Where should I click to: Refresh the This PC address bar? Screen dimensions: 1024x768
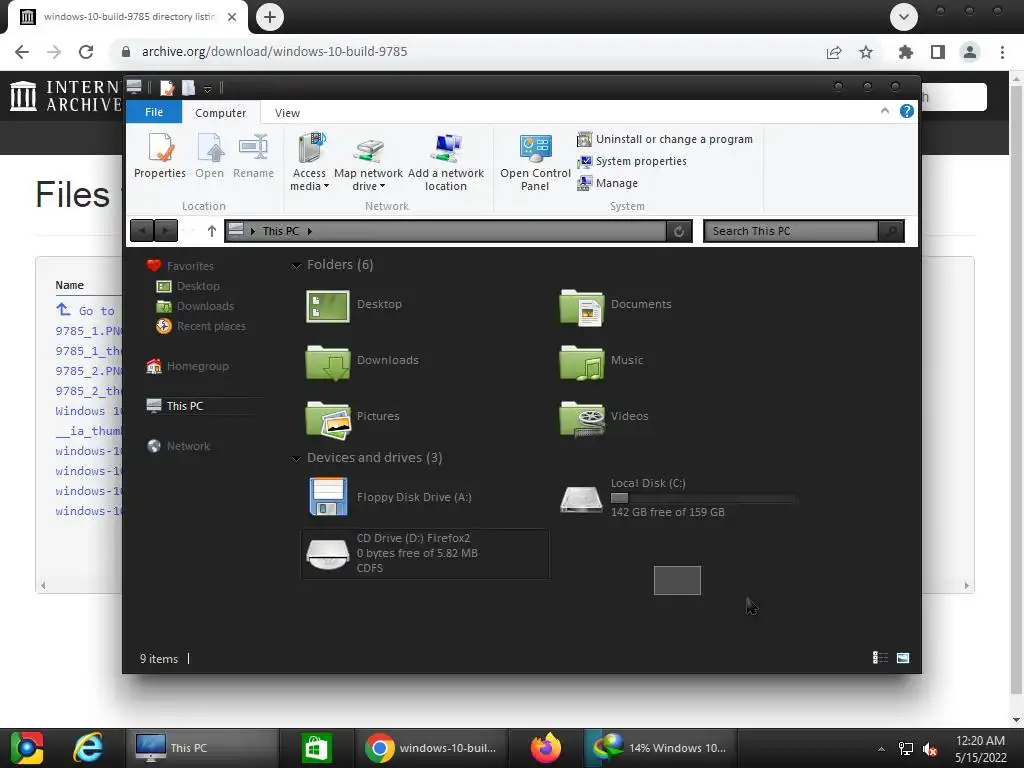pyautogui.click(x=679, y=231)
